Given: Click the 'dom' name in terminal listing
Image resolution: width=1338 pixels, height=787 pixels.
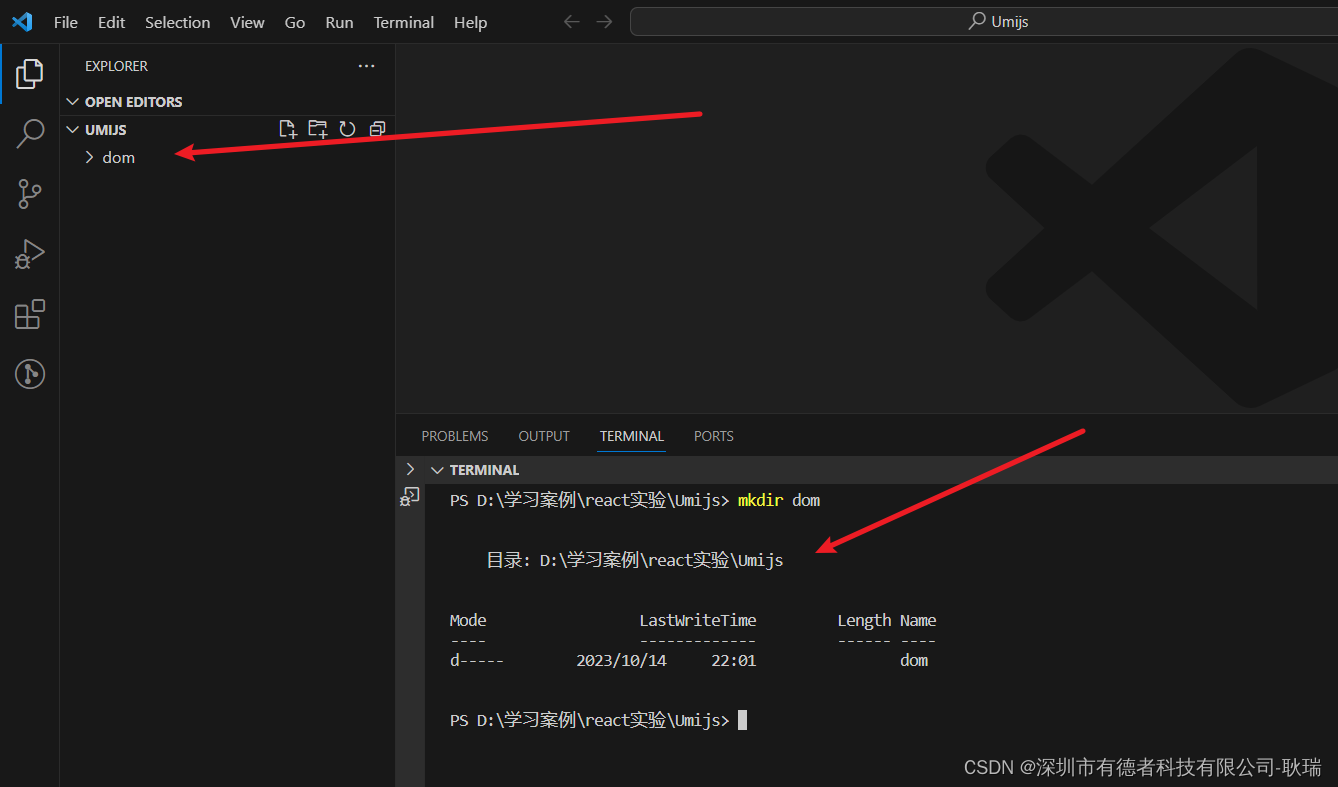Looking at the screenshot, I should click(x=914, y=660).
